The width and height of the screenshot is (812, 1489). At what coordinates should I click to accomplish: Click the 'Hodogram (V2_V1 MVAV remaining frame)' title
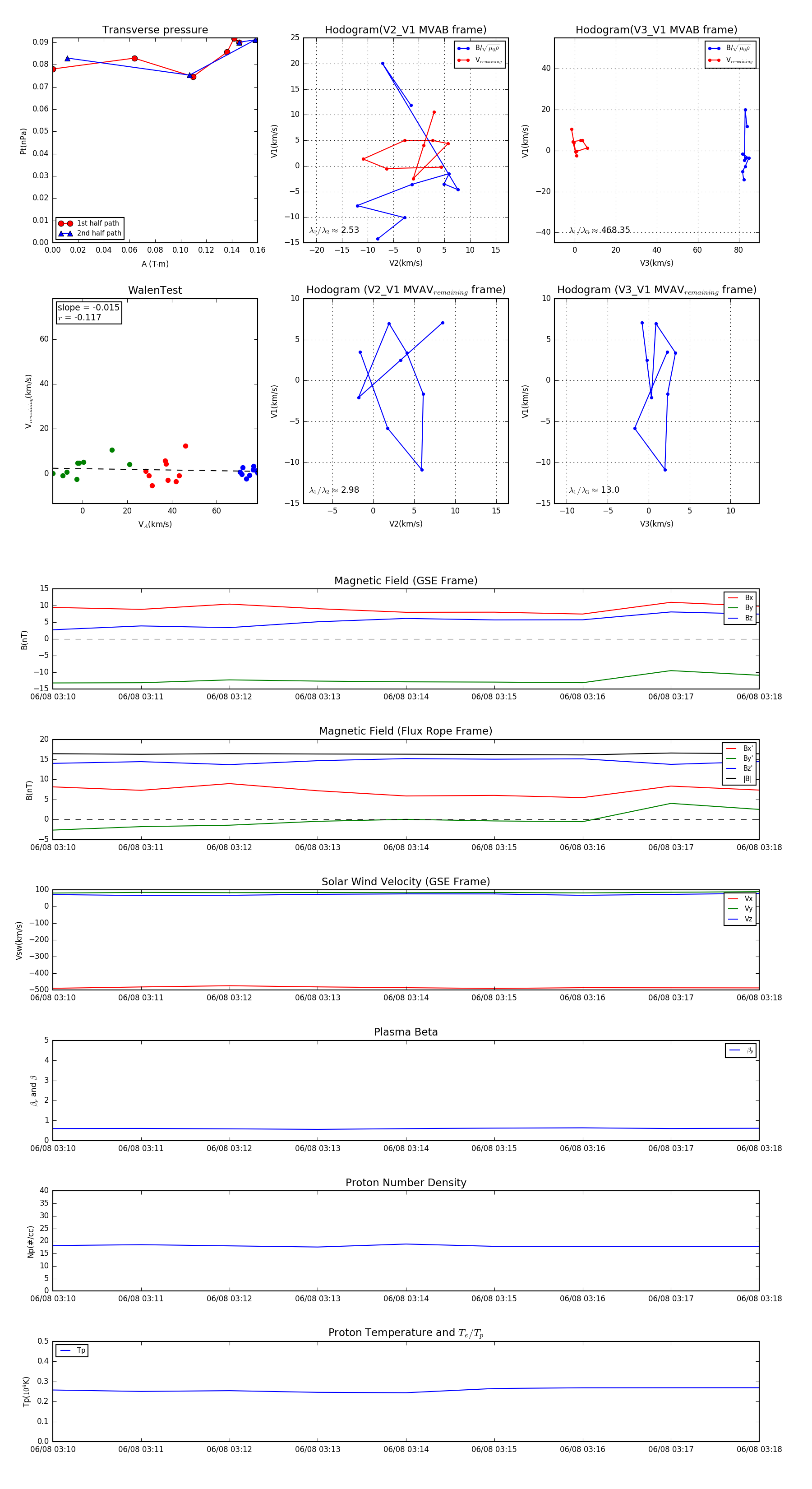pos(406,290)
